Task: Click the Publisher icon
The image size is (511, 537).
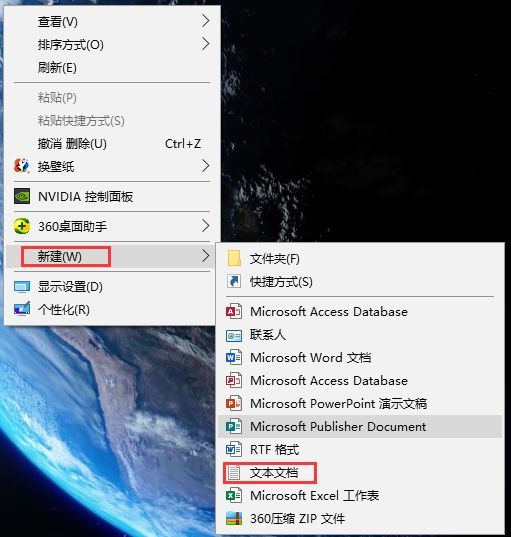Action: 234,426
